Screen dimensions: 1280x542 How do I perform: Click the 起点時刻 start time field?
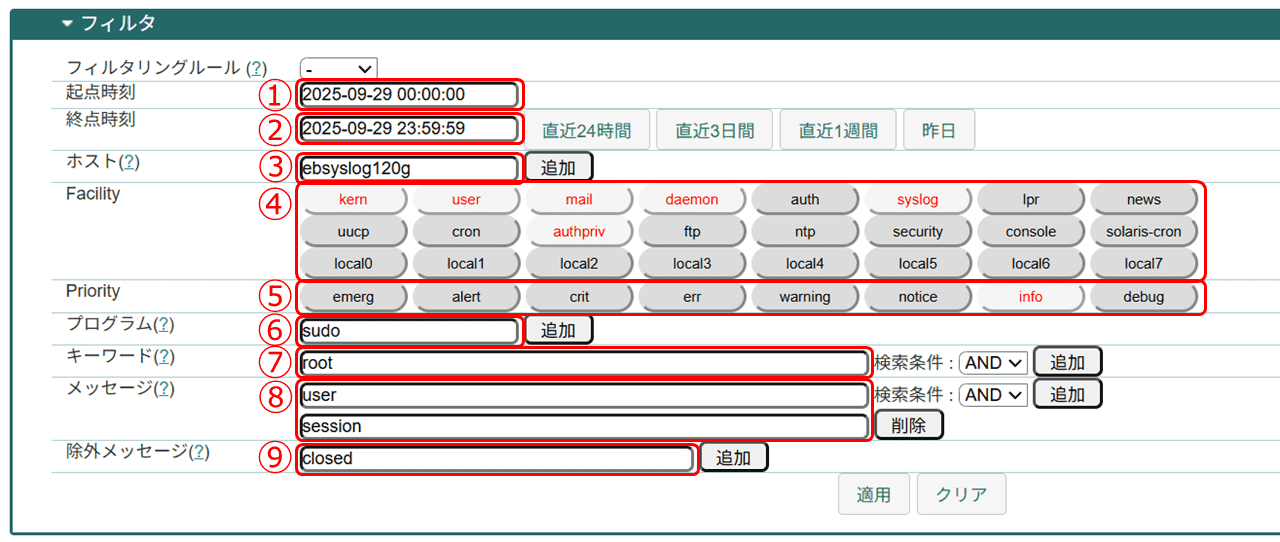point(408,95)
